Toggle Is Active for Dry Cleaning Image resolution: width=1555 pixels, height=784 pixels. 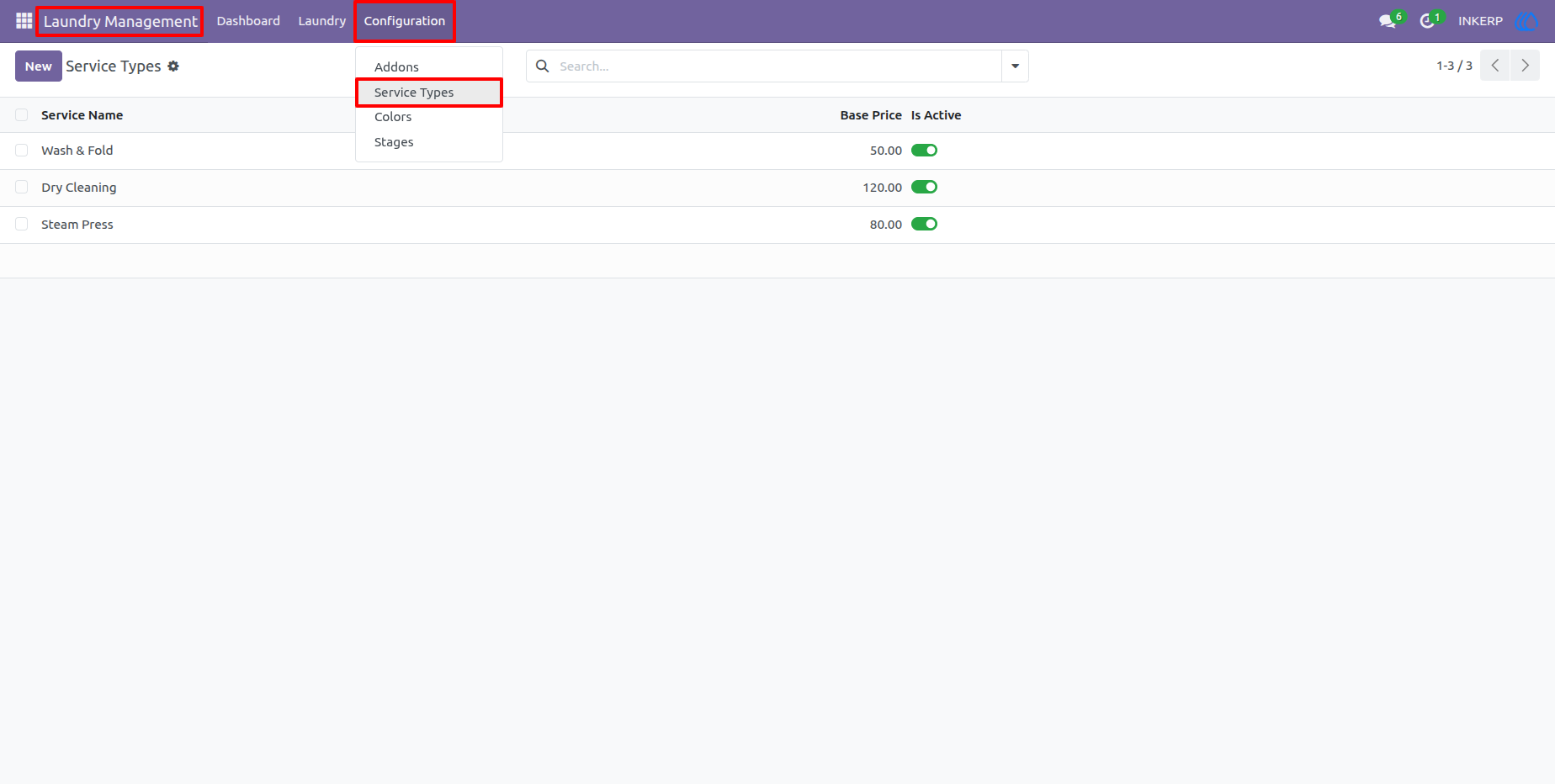click(x=924, y=187)
